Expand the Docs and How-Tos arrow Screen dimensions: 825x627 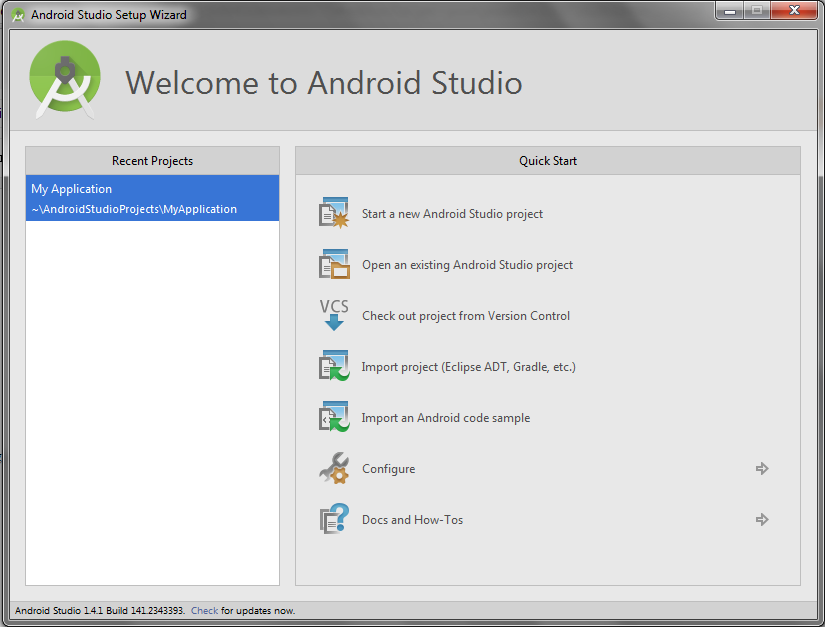[762, 519]
